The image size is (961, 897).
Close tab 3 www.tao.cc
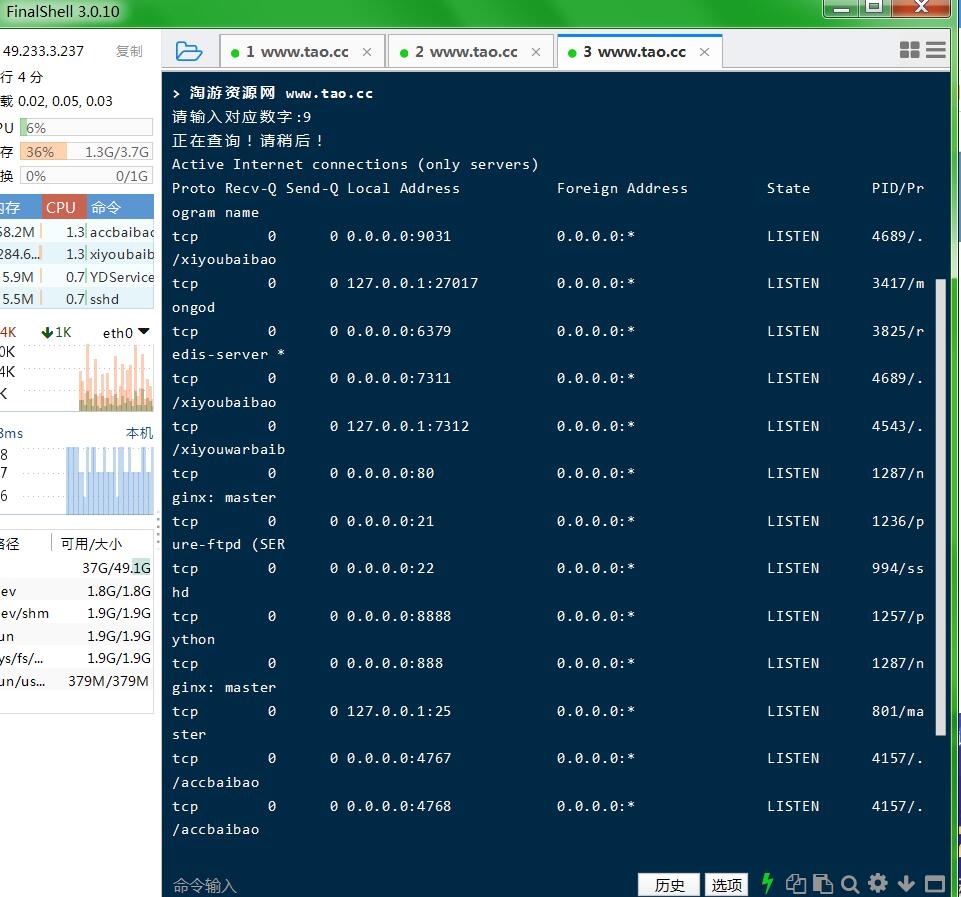point(705,52)
